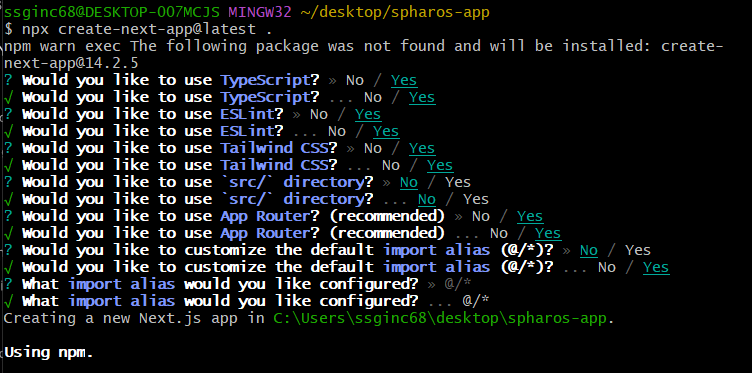Click the "ssginc68@DESKTOP-007MCJS" username in the prompt

[x=112, y=12]
